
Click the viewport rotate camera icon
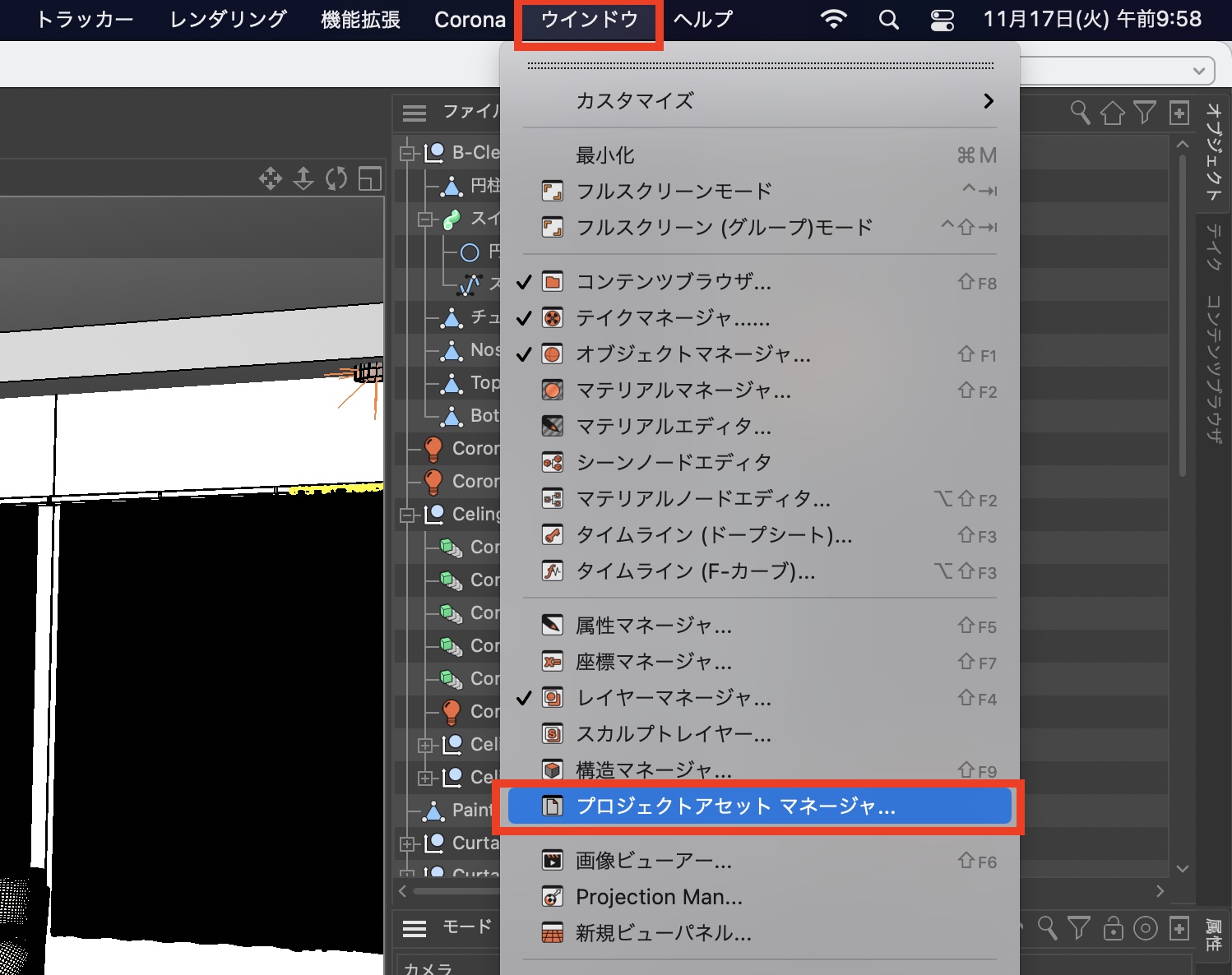(336, 178)
